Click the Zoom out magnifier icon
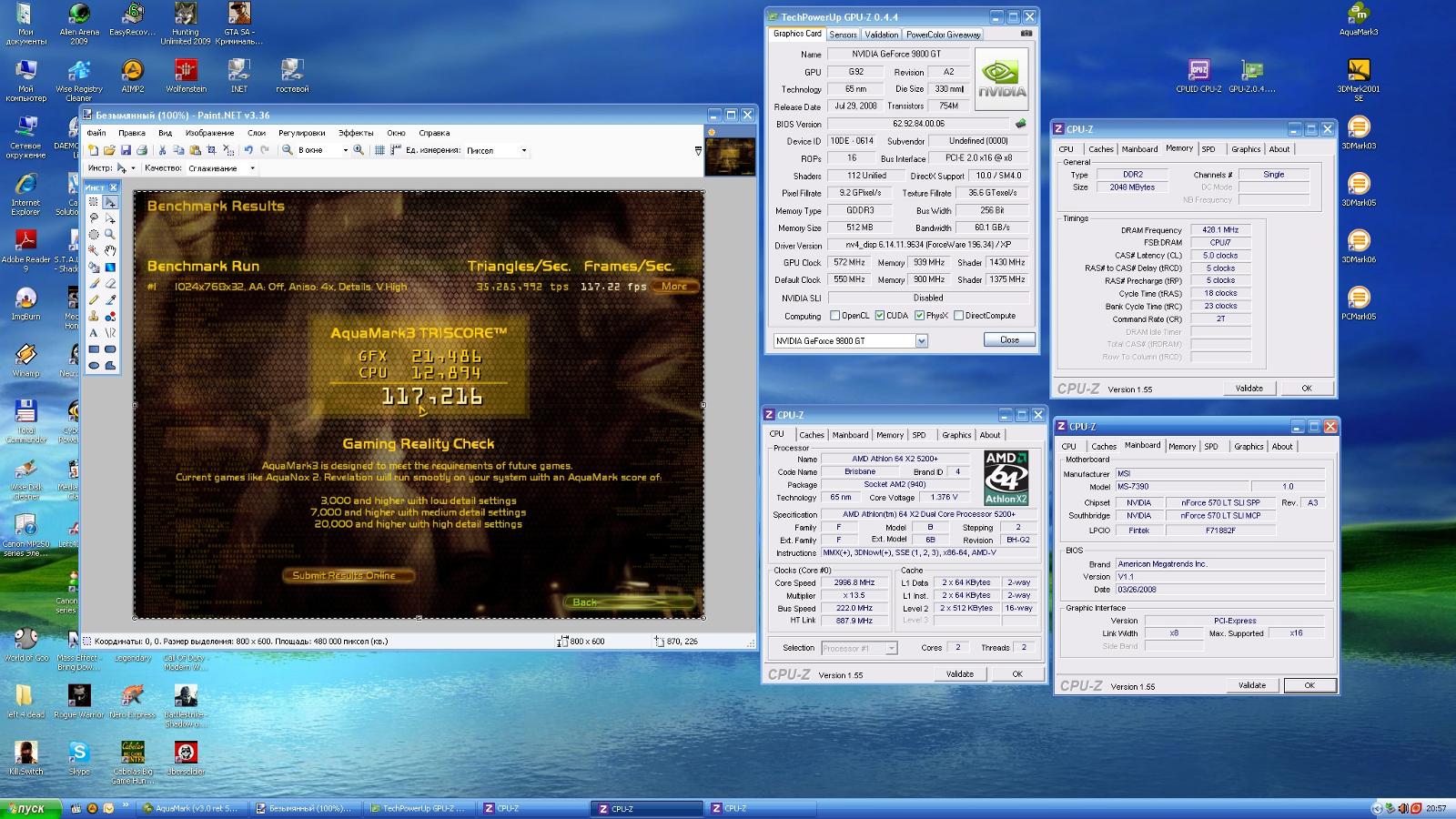The image size is (1456, 819). tap(287, 150)
